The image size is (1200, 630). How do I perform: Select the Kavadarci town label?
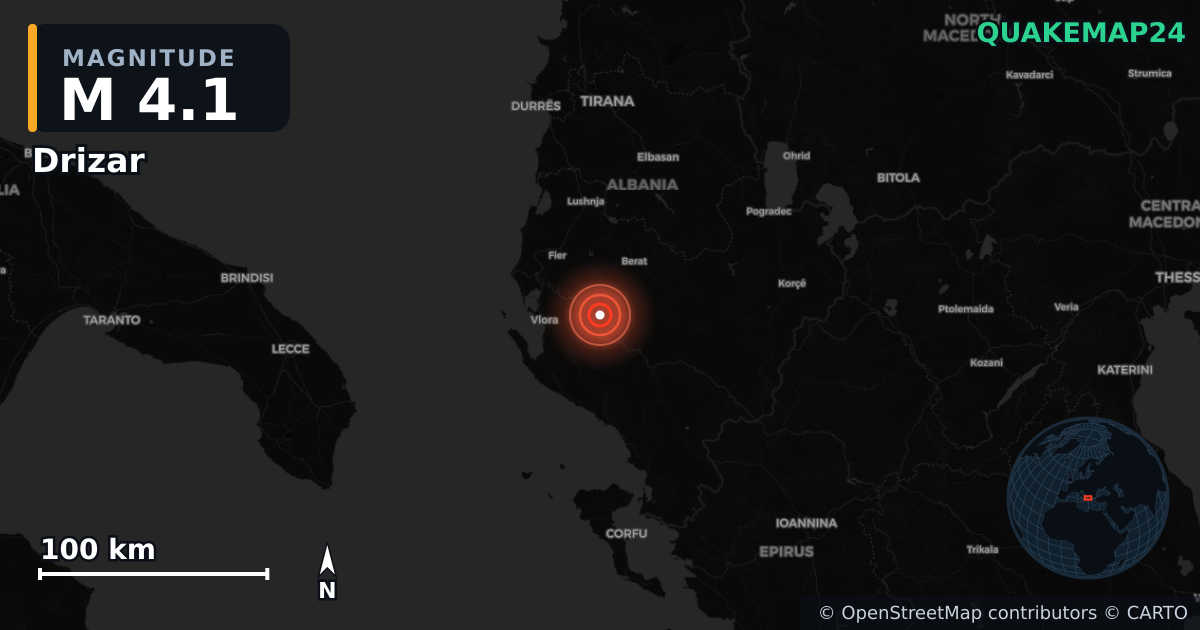click(1029, 75)
